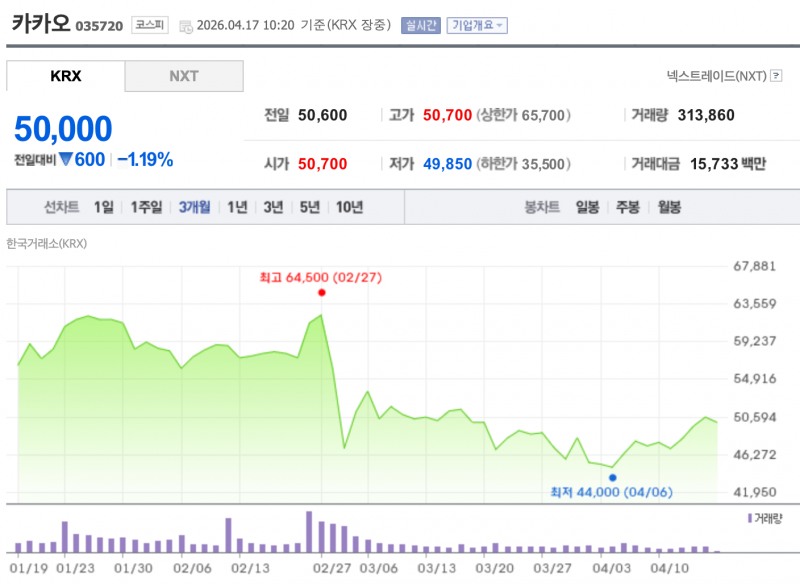The width and height of the screenshot is (800, 584).
Task: Select the 1일 line chart period
Action: [104, 208]
